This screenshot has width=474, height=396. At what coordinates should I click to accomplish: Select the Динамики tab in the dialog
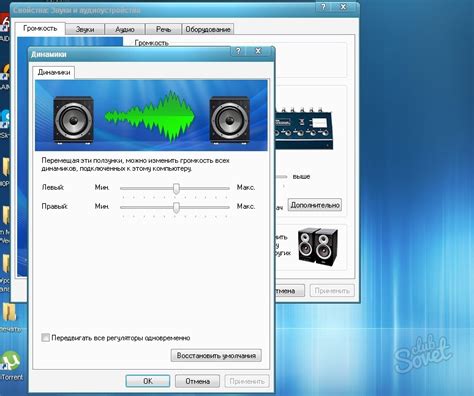[x=54, y=72]
